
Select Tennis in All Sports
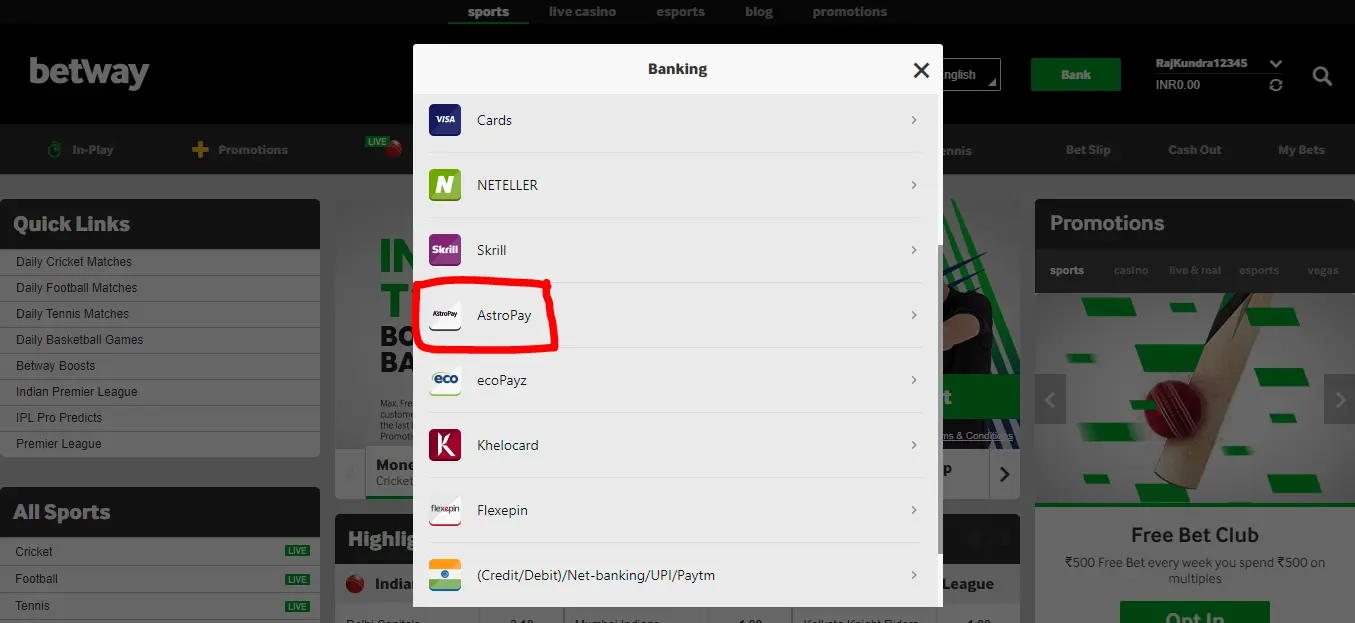160,606
